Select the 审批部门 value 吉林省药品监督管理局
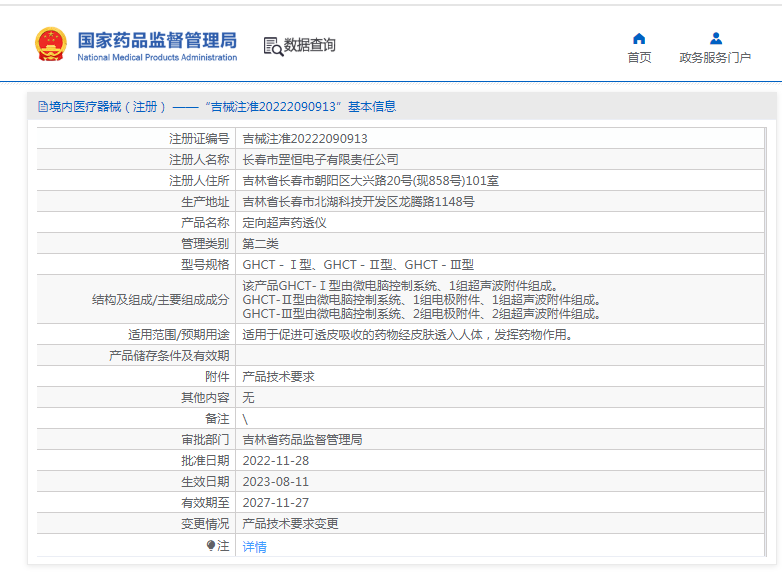This screenshot has height=573, width=782. point(302,440)
